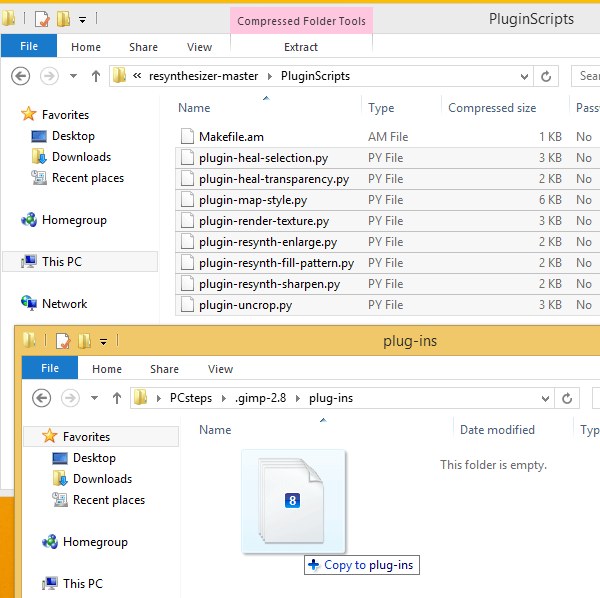This screenshot has width=600, height=598.
Task: Open Desktop in plug-ins navigation pane
Action: point(94,458)
